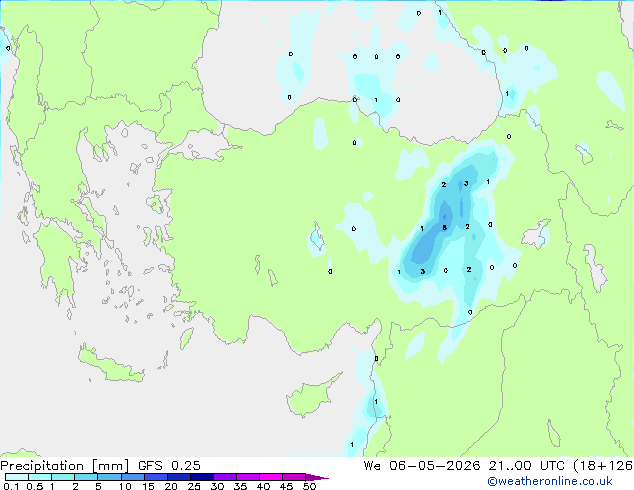Click the island of Crete on the map
This screenshot has height=490, width=634.
click(111, 366)
